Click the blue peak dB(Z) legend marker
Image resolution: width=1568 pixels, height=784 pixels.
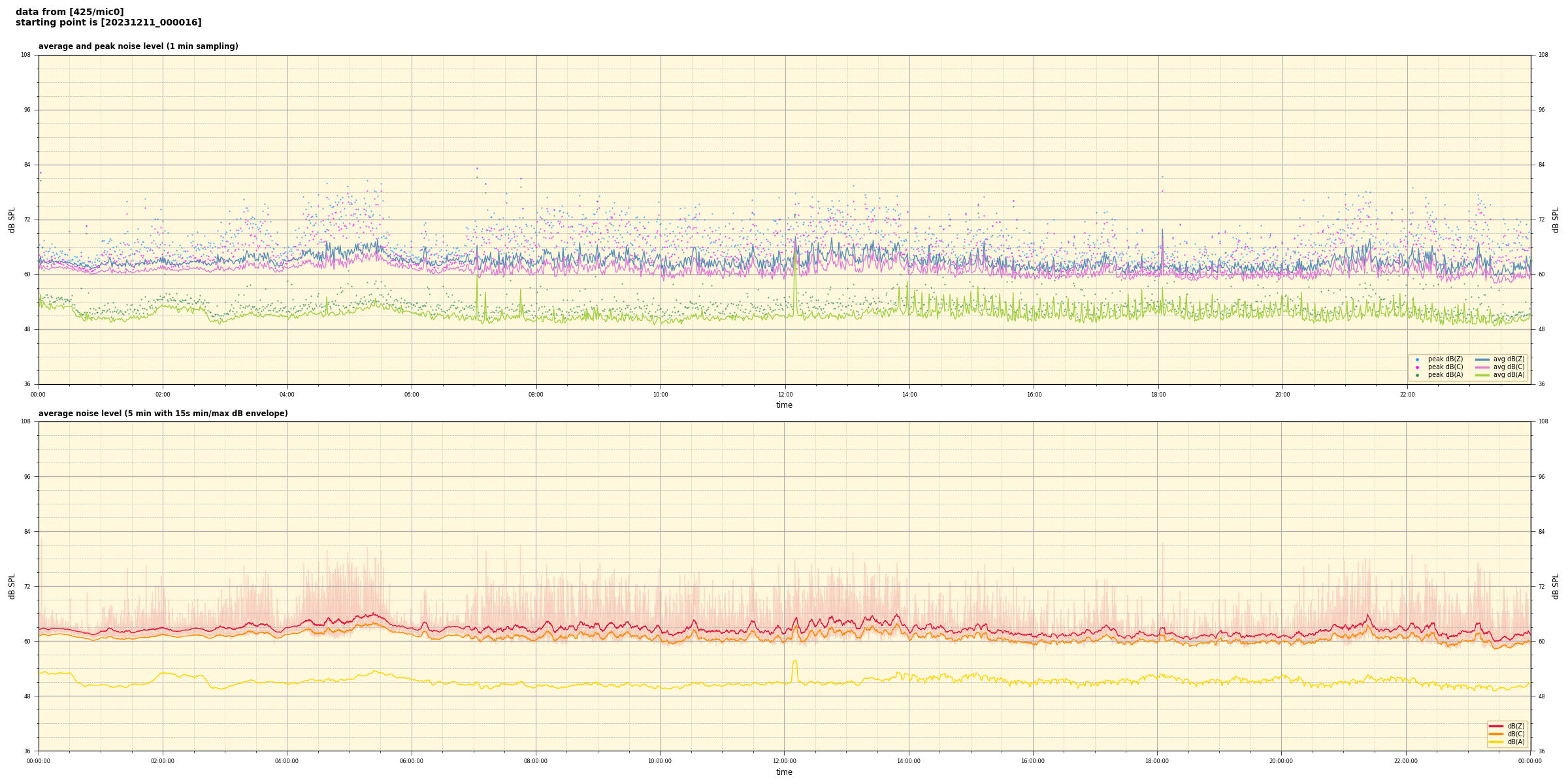pos(1417,359)
